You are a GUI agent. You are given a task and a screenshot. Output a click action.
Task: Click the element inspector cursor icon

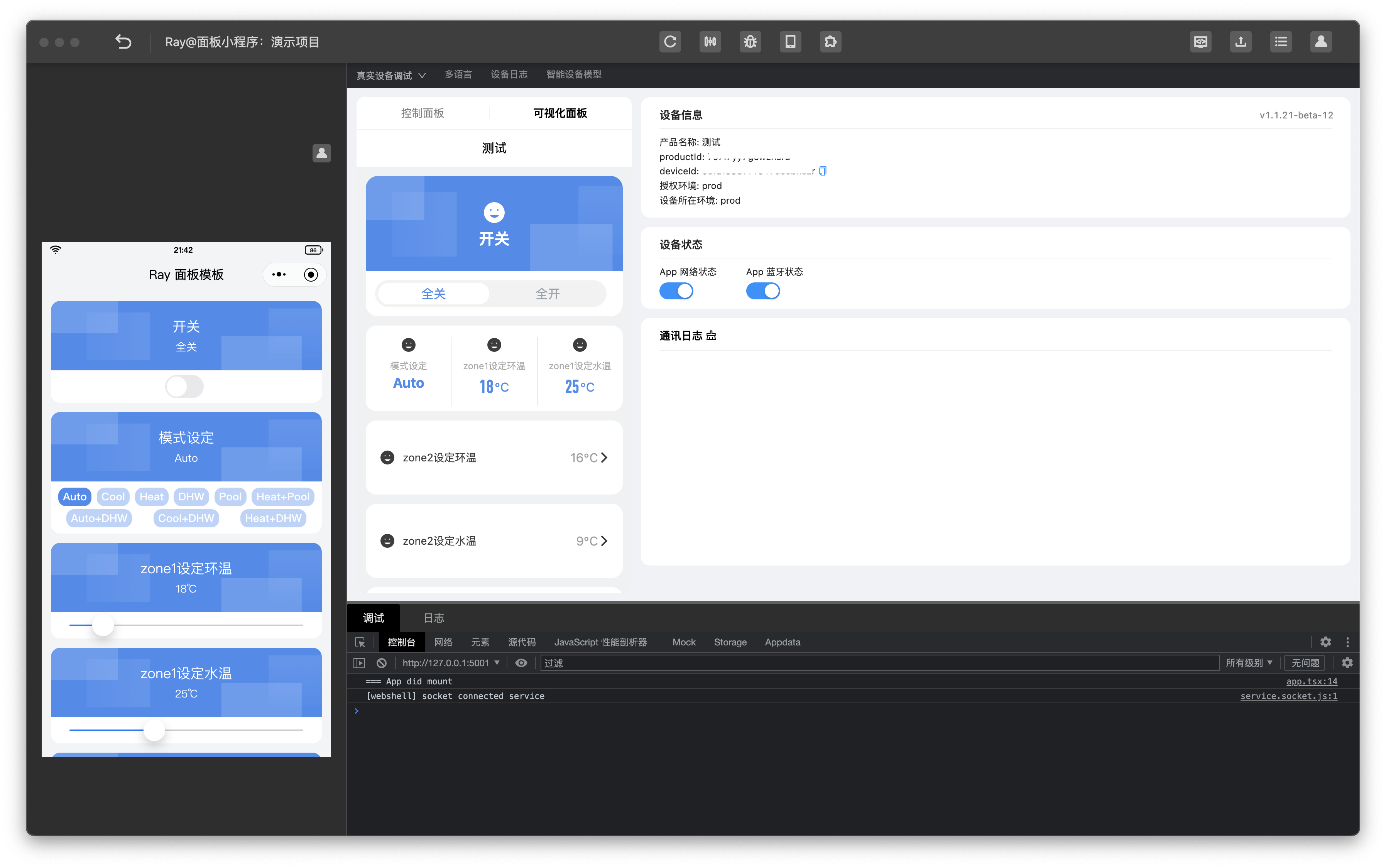pos(360,642)
